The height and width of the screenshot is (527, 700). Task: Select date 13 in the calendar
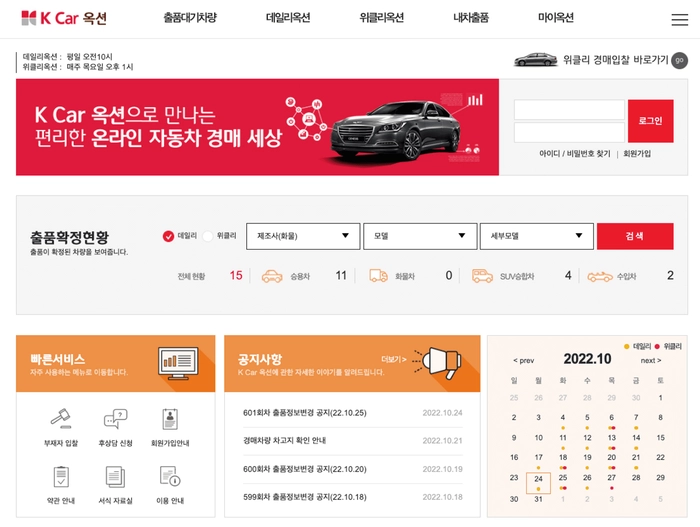(x=612, y=438)
